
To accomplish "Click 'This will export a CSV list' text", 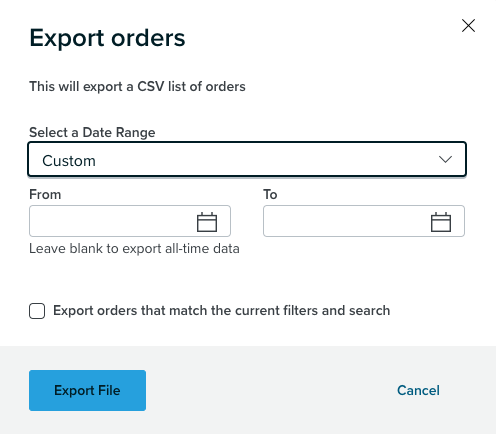I will (x=137, y=87).
